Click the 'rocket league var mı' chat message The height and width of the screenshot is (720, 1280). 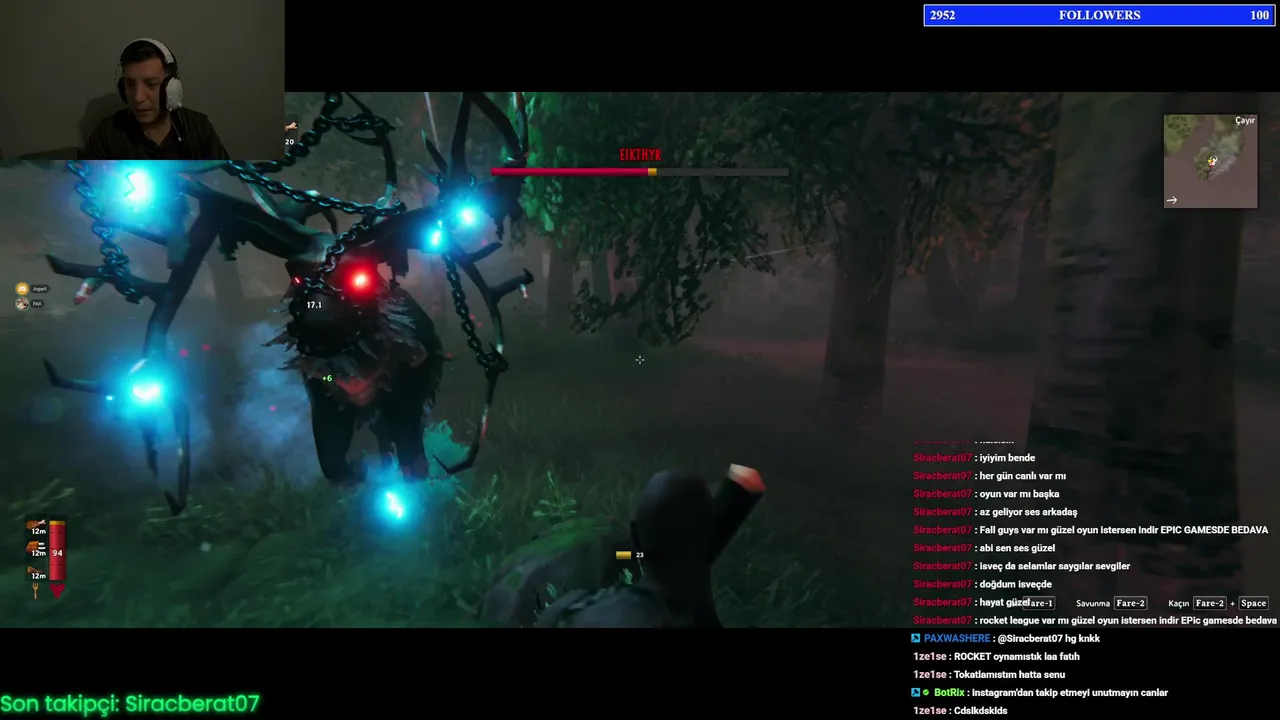(x=1128, y=620)
